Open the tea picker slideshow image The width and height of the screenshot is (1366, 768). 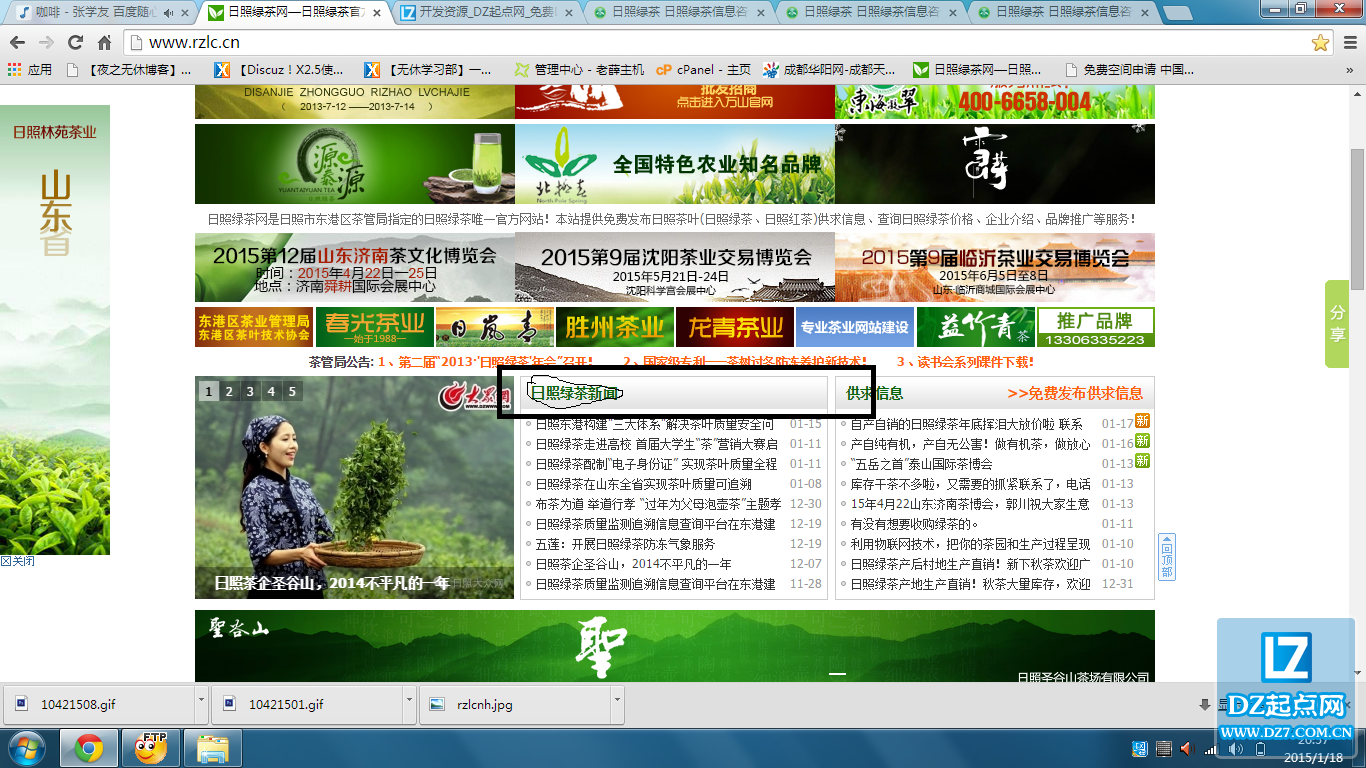coord(354,488)
